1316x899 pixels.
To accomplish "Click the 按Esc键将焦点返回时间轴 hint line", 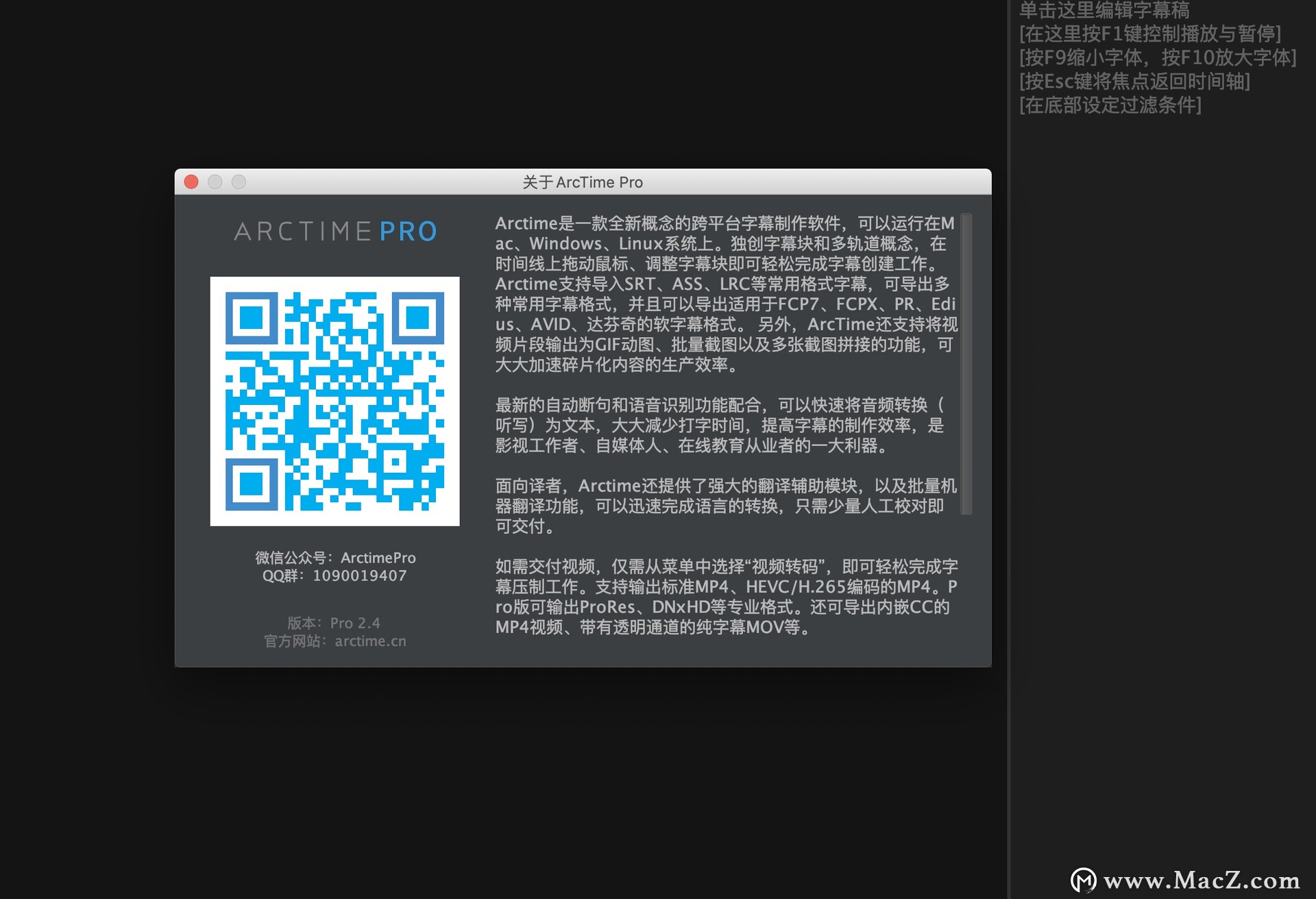I will (x=1134, y=82).
